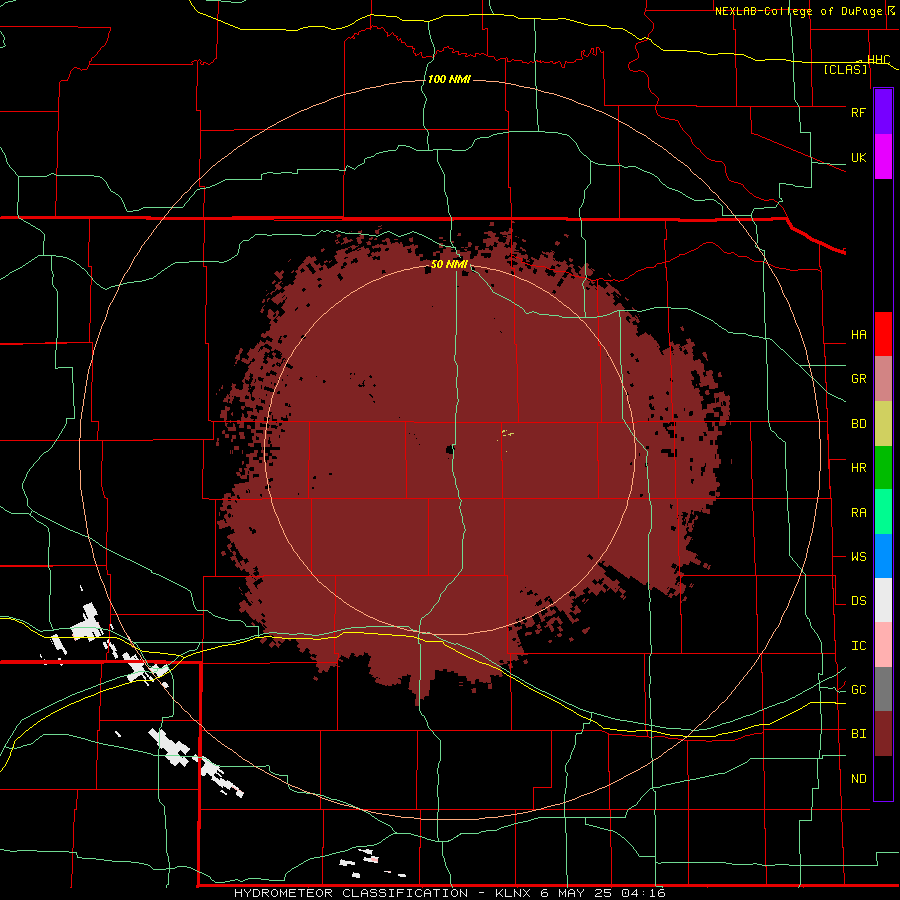Click the WS legend label
The width and height of the screenshot is (900, 900).
[x=858, y=556]
